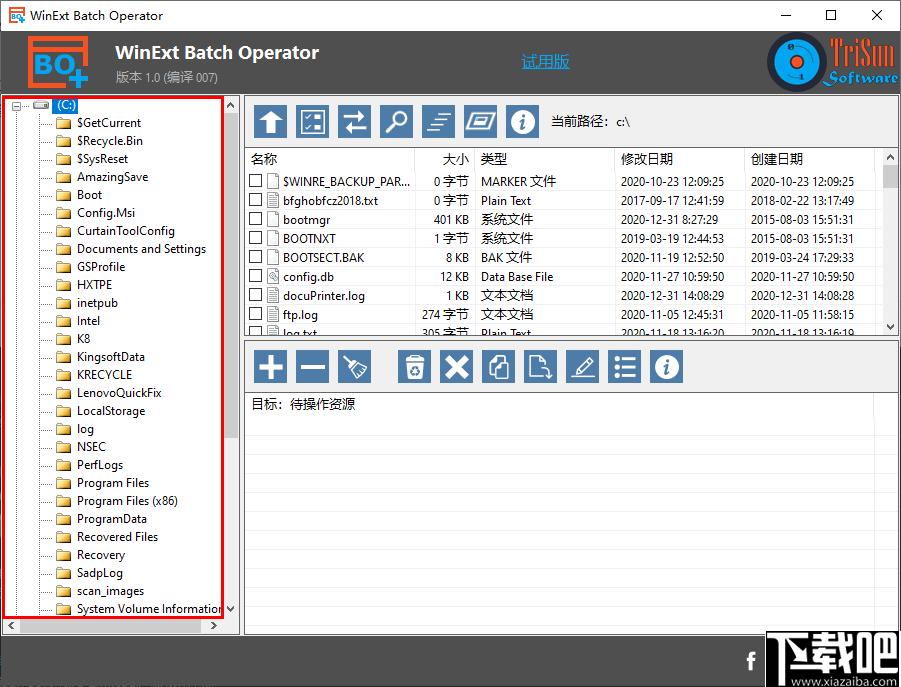Open the Program Files folder in tree
The image size is (901, 687).
coord(113,483)
